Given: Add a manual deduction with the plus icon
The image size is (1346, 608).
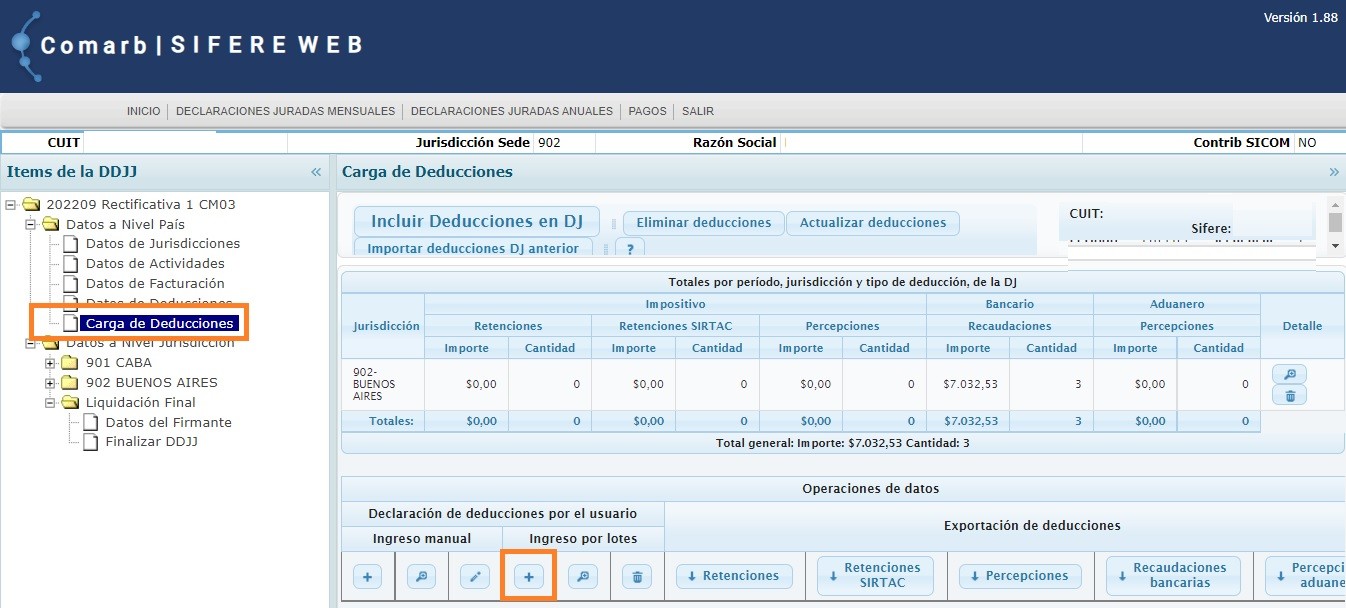Looking at the screenshot, I should pos(367,575).
